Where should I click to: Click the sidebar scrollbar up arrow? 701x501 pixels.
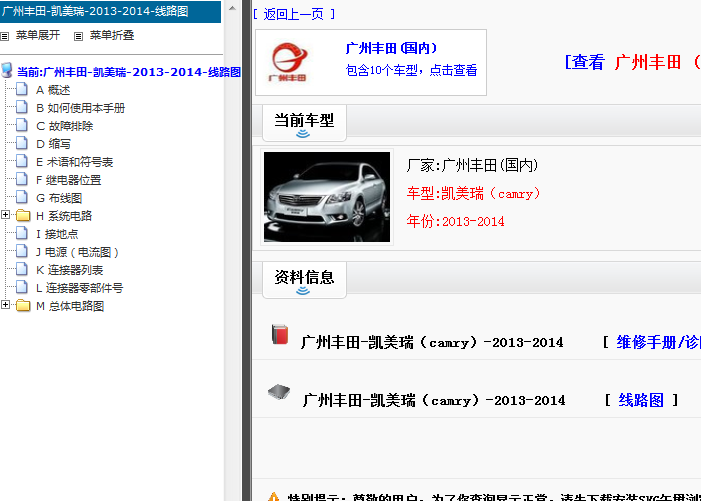(232, 8)
